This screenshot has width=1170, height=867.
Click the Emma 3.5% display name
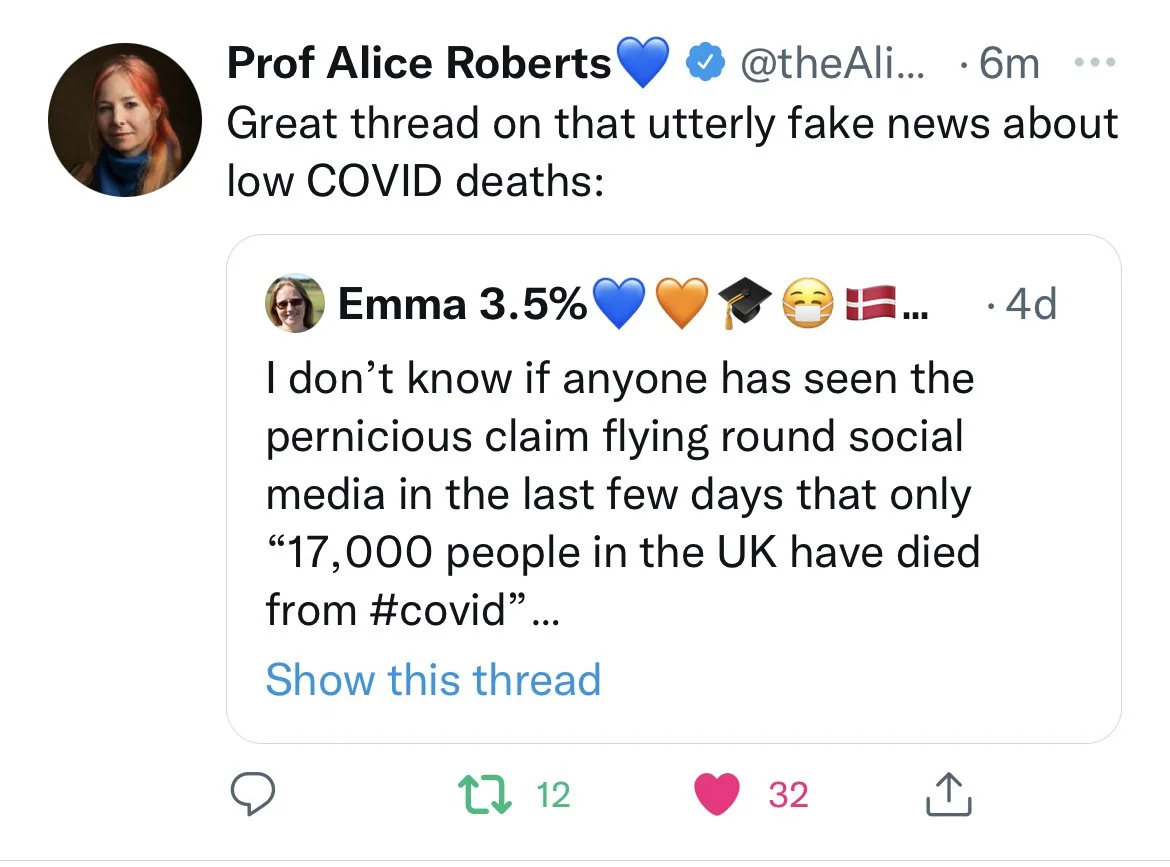(x=462, y=304)
